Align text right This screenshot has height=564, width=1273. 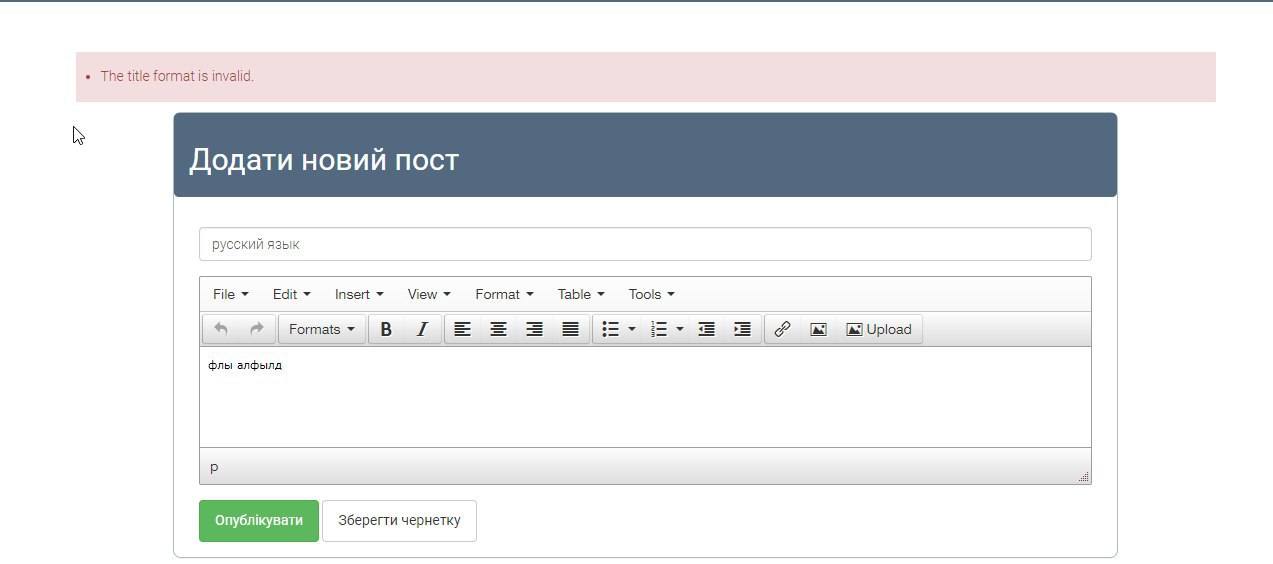pyautogui.click(x=534, y=329)
